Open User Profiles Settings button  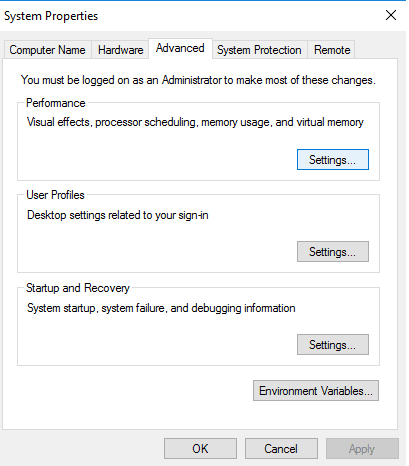(333, 252)
